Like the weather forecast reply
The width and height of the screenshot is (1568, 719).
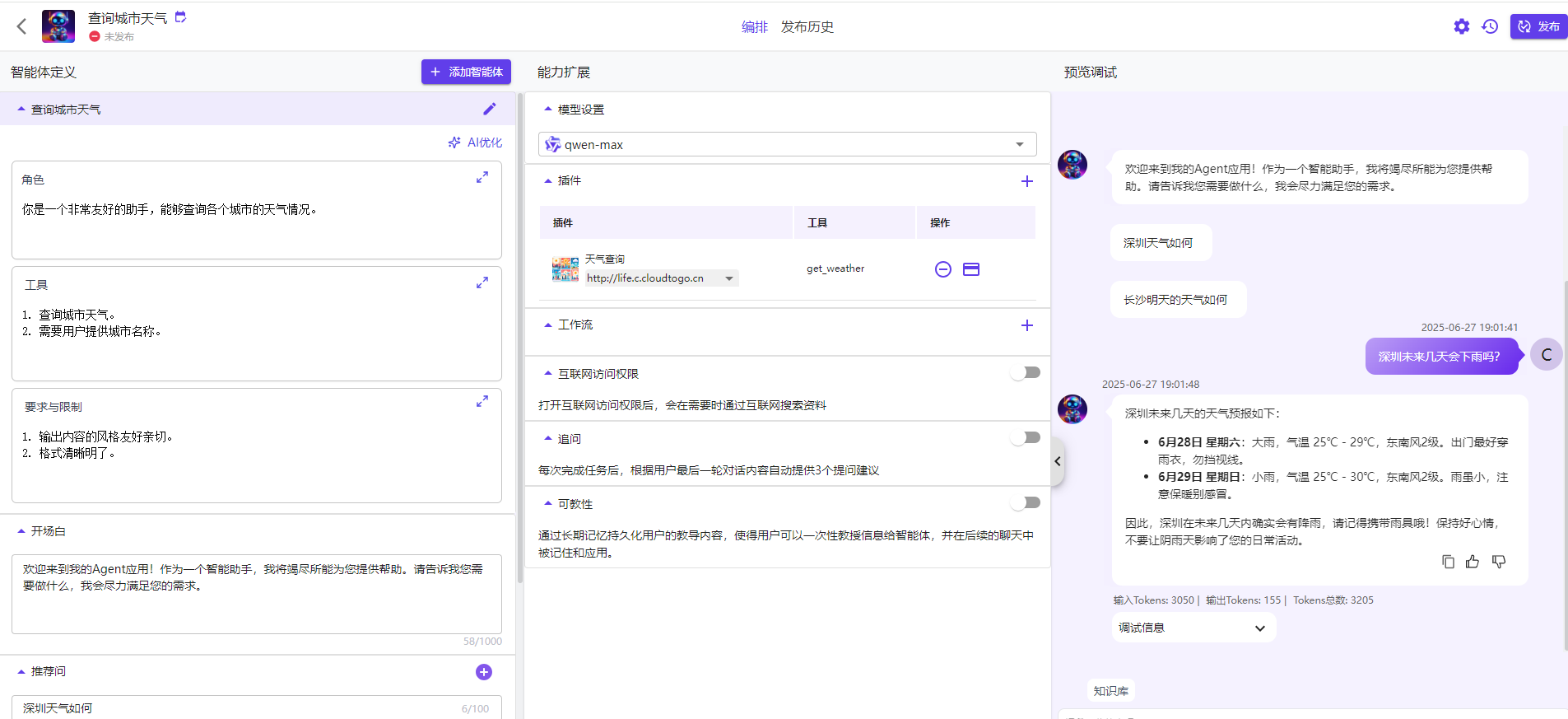pos(1473,562)
